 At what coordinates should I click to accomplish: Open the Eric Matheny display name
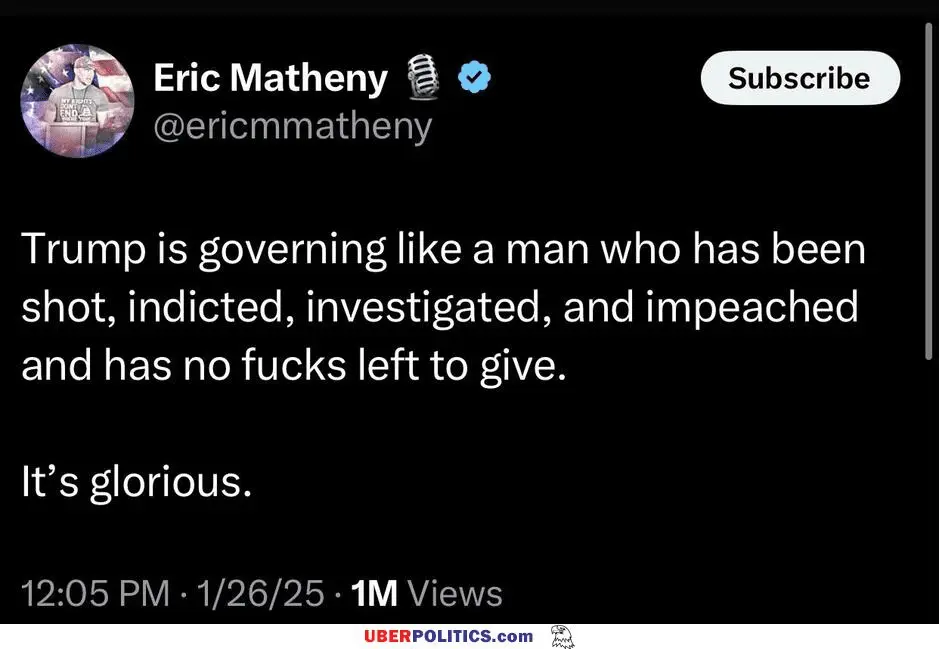coord(270,77)
